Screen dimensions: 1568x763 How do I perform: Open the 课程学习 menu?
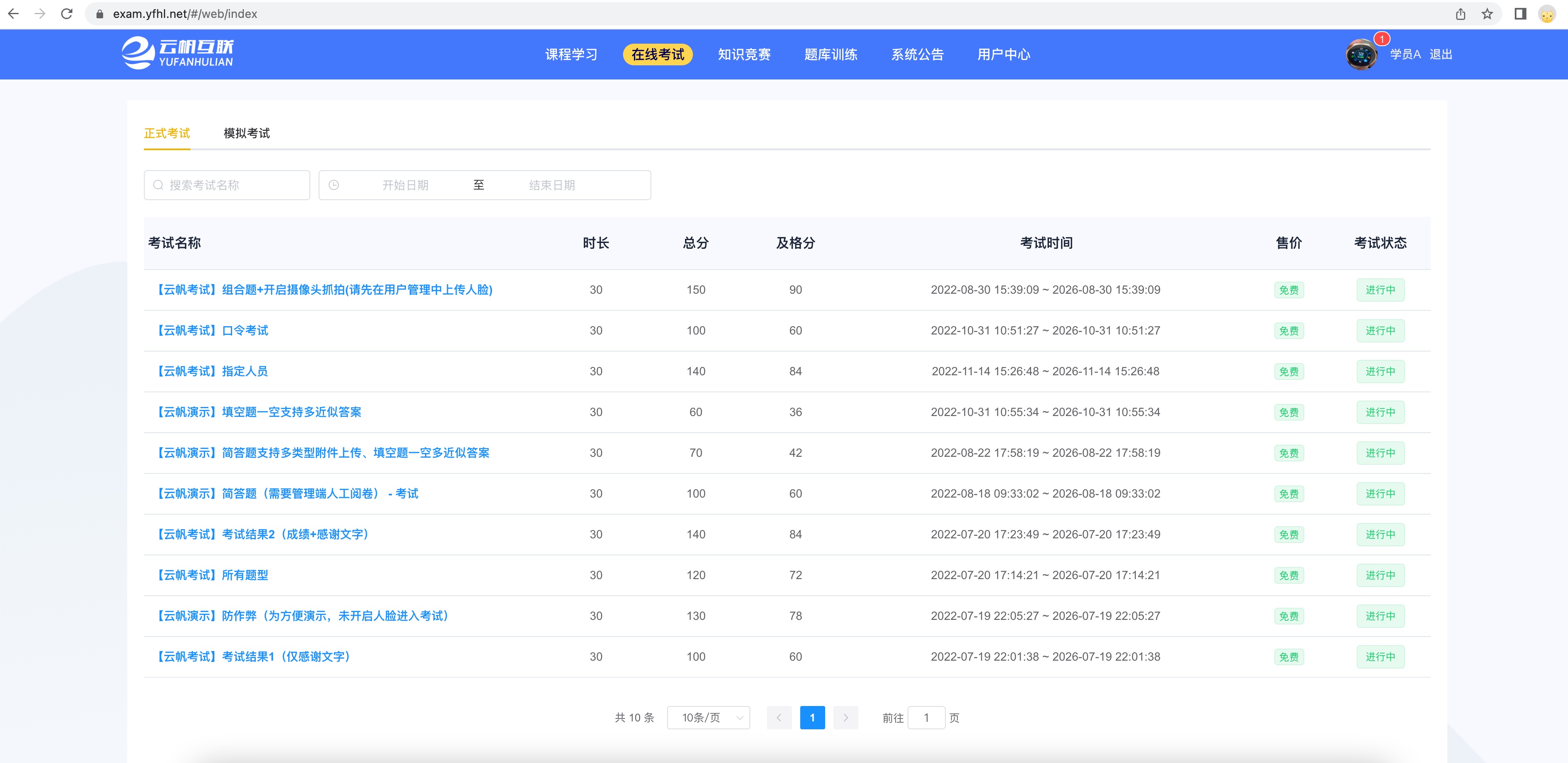(571, 54)
